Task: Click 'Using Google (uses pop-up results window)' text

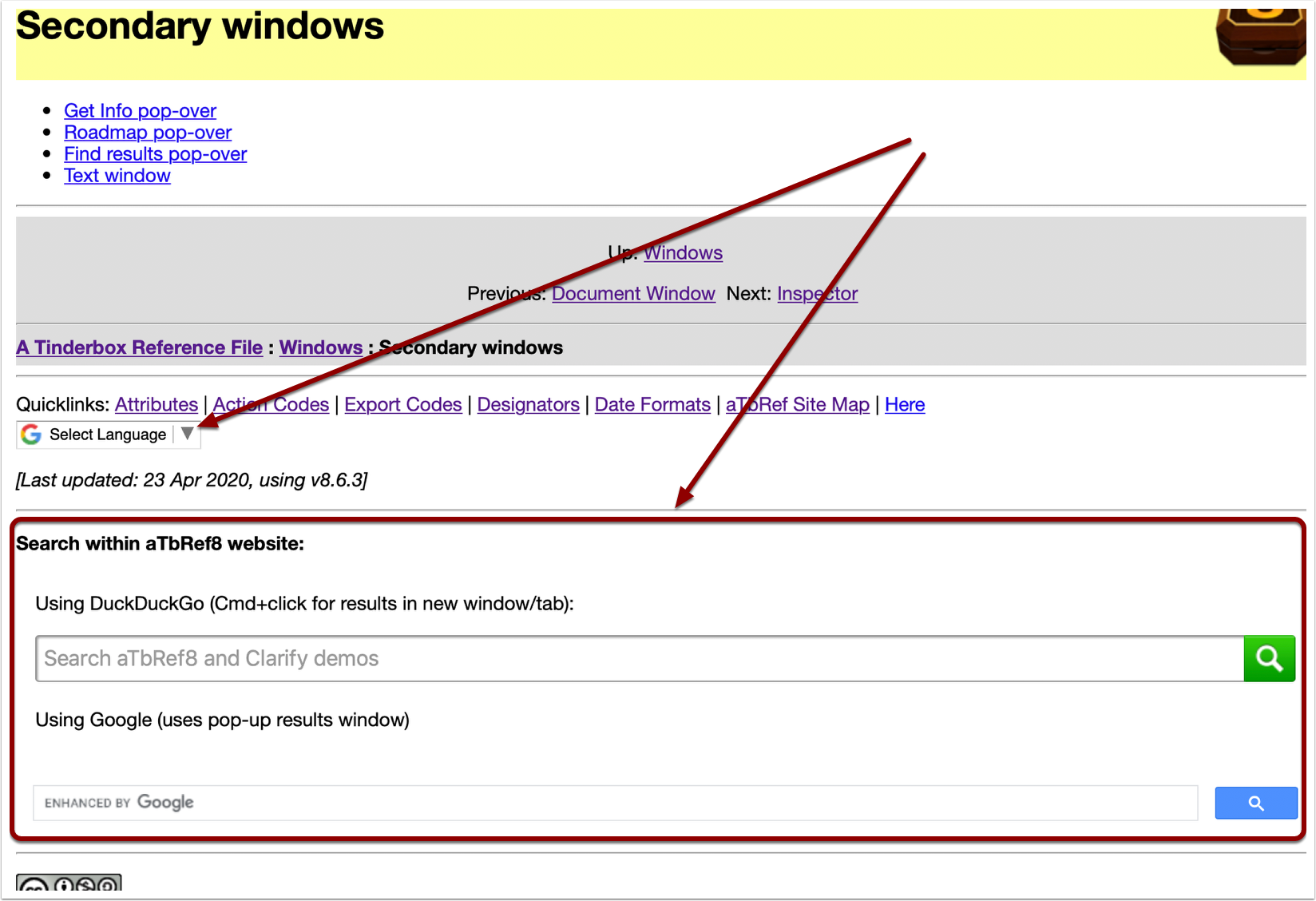Action: (x=222, y=720)
